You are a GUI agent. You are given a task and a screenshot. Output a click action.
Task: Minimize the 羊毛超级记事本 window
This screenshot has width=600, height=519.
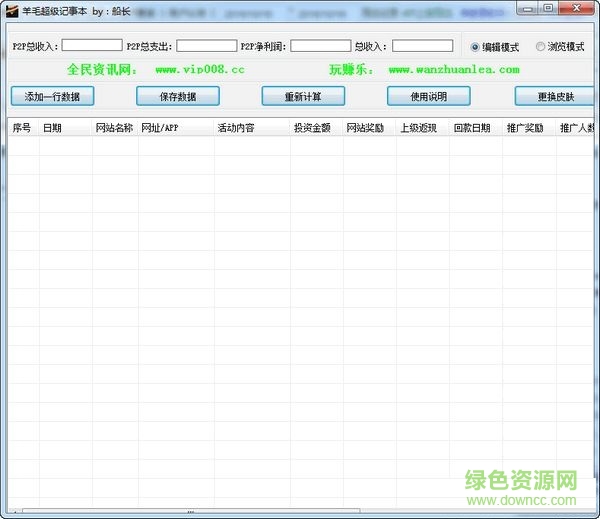[528, 8]
